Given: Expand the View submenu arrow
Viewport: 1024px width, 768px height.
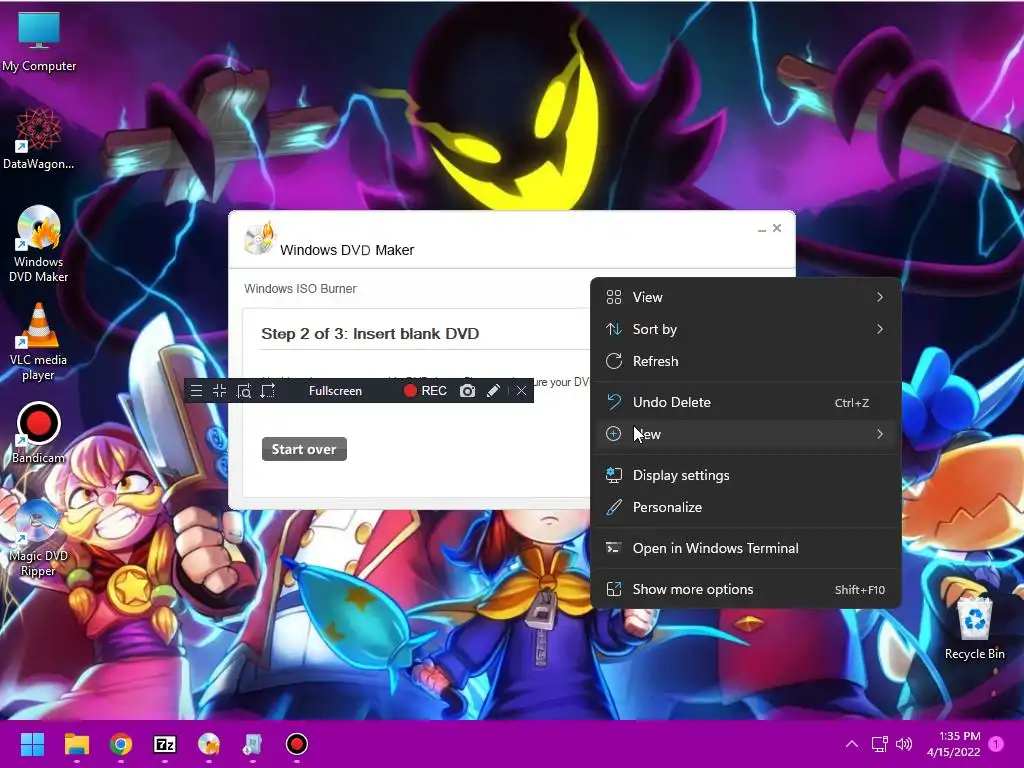Looking at the screenshot, I should click(x=880, y=297).
